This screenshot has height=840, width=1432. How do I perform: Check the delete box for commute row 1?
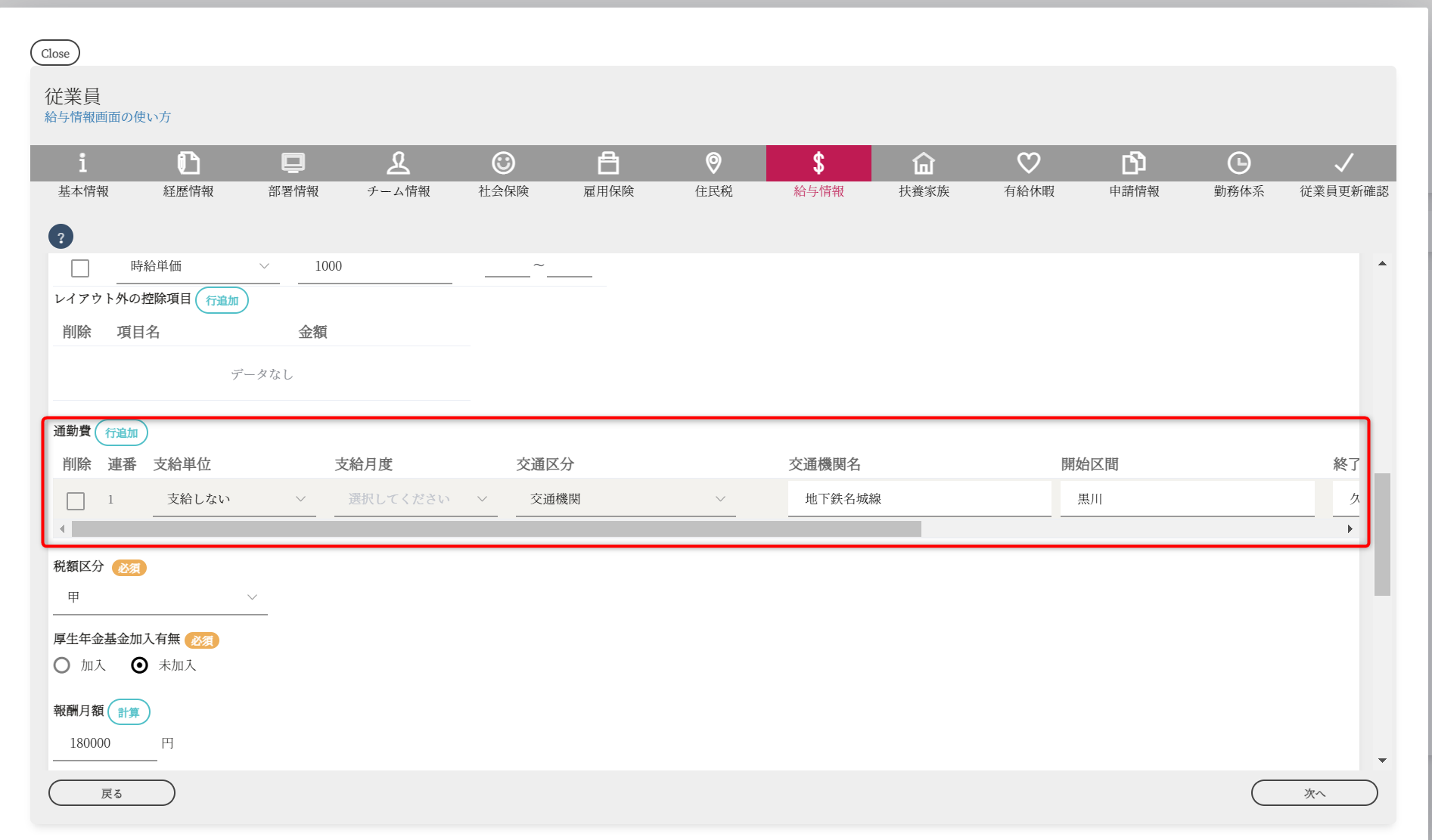click(x=76, y=501)
